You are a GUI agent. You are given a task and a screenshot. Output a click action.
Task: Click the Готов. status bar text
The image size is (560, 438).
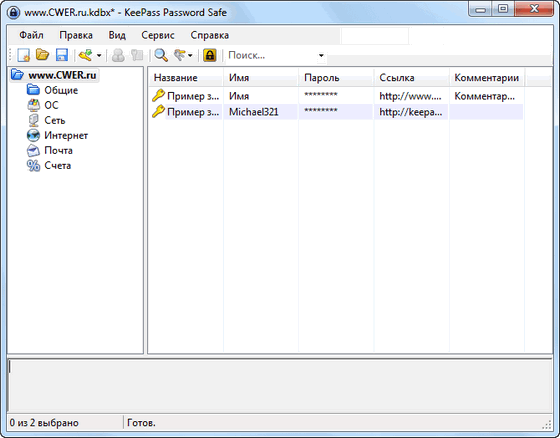tap(141, 423)
